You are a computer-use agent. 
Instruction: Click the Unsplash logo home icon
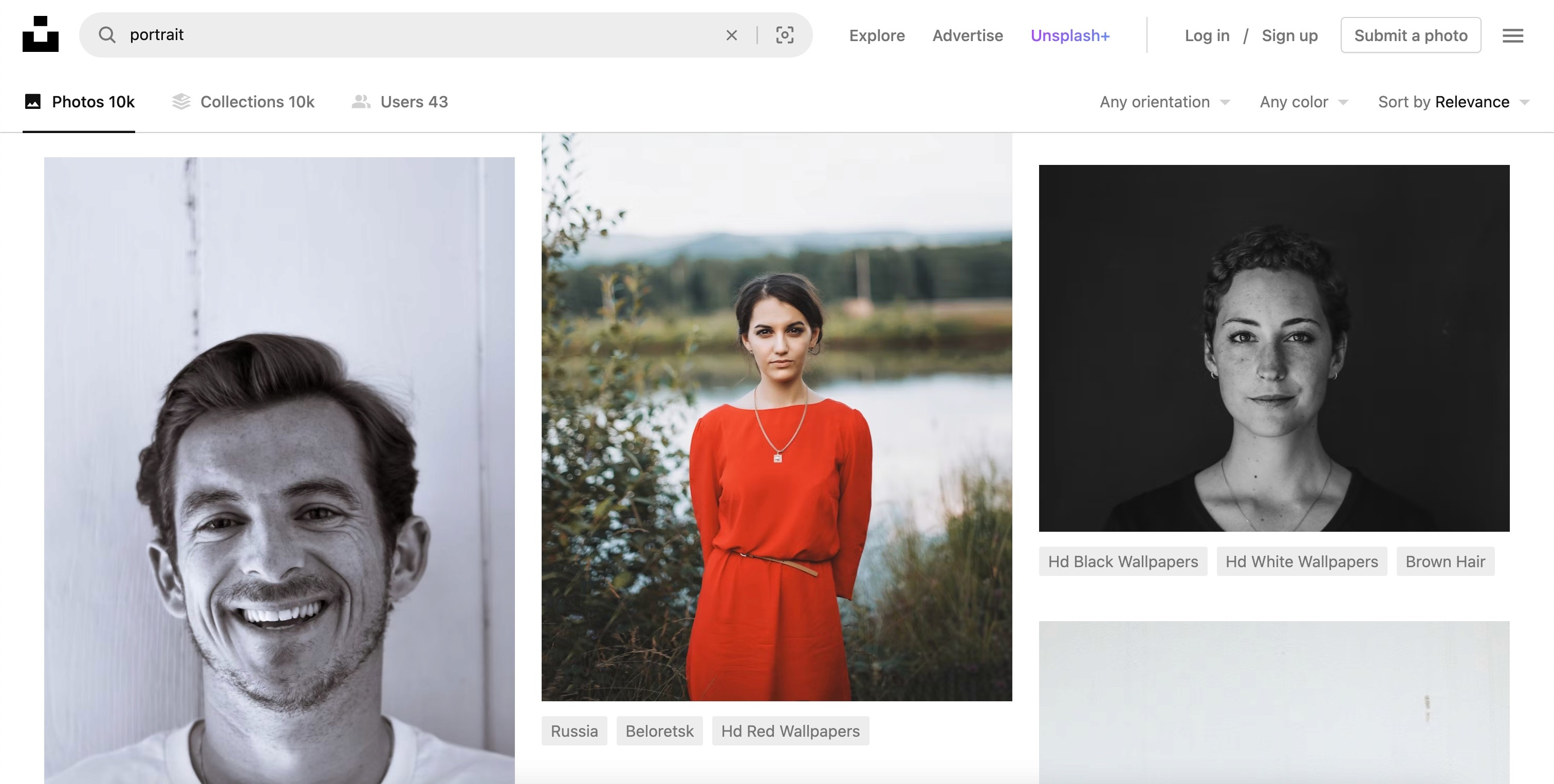pos(41,34)
